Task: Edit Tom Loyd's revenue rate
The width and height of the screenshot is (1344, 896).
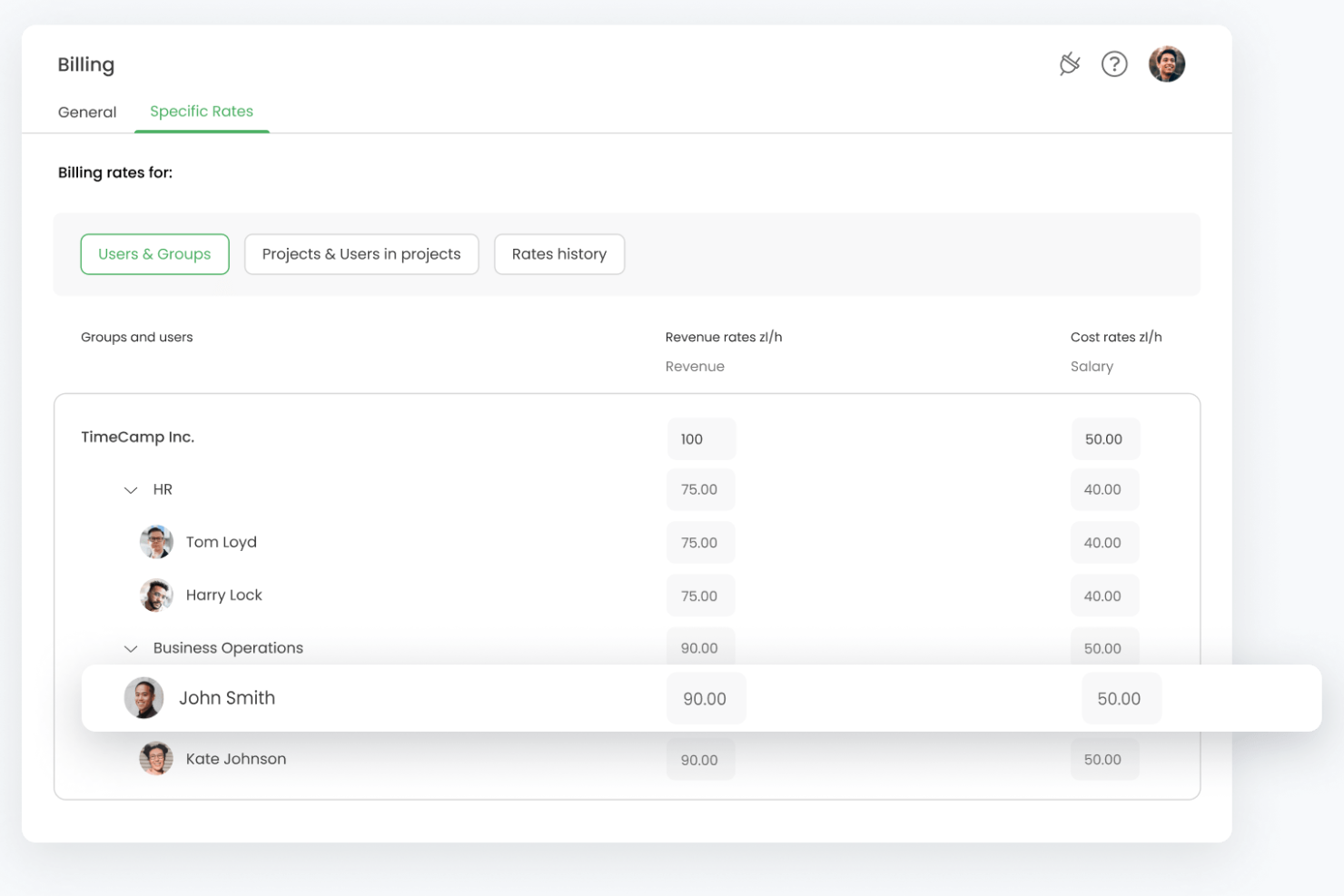Action: click(700, 543)
